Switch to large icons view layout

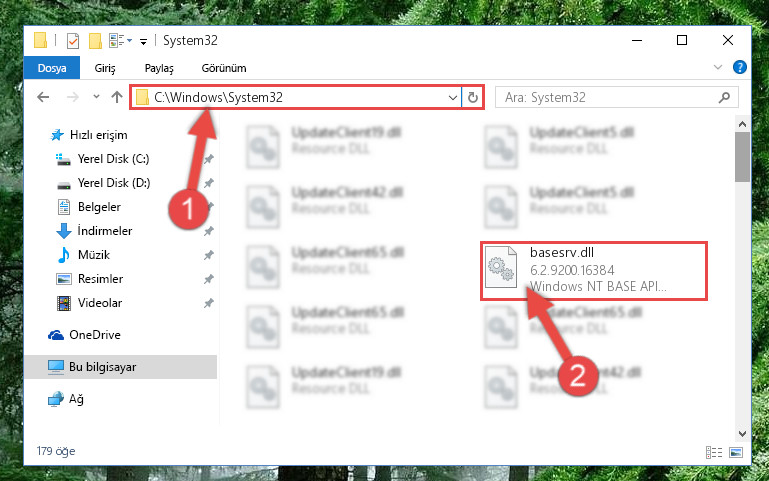tap(736, 452)
